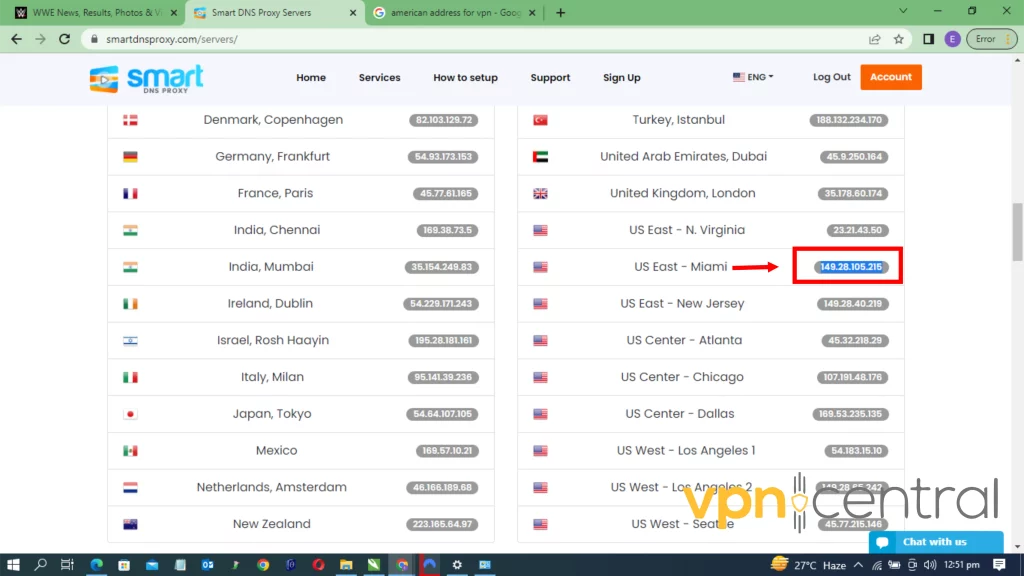This screenshot has height=576, width=1024.
Task: Select the United Kingdom flag icon
Action: [540, 193]
